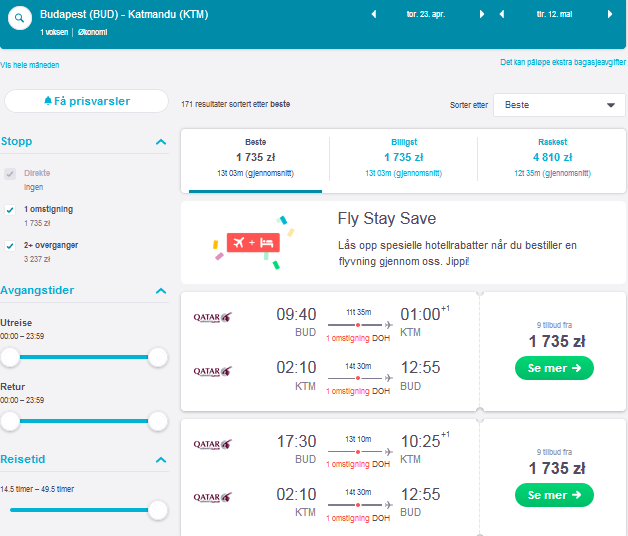Switch to the Billigst tab
This screenshot has width=628, height=536.
coord(404,158)
